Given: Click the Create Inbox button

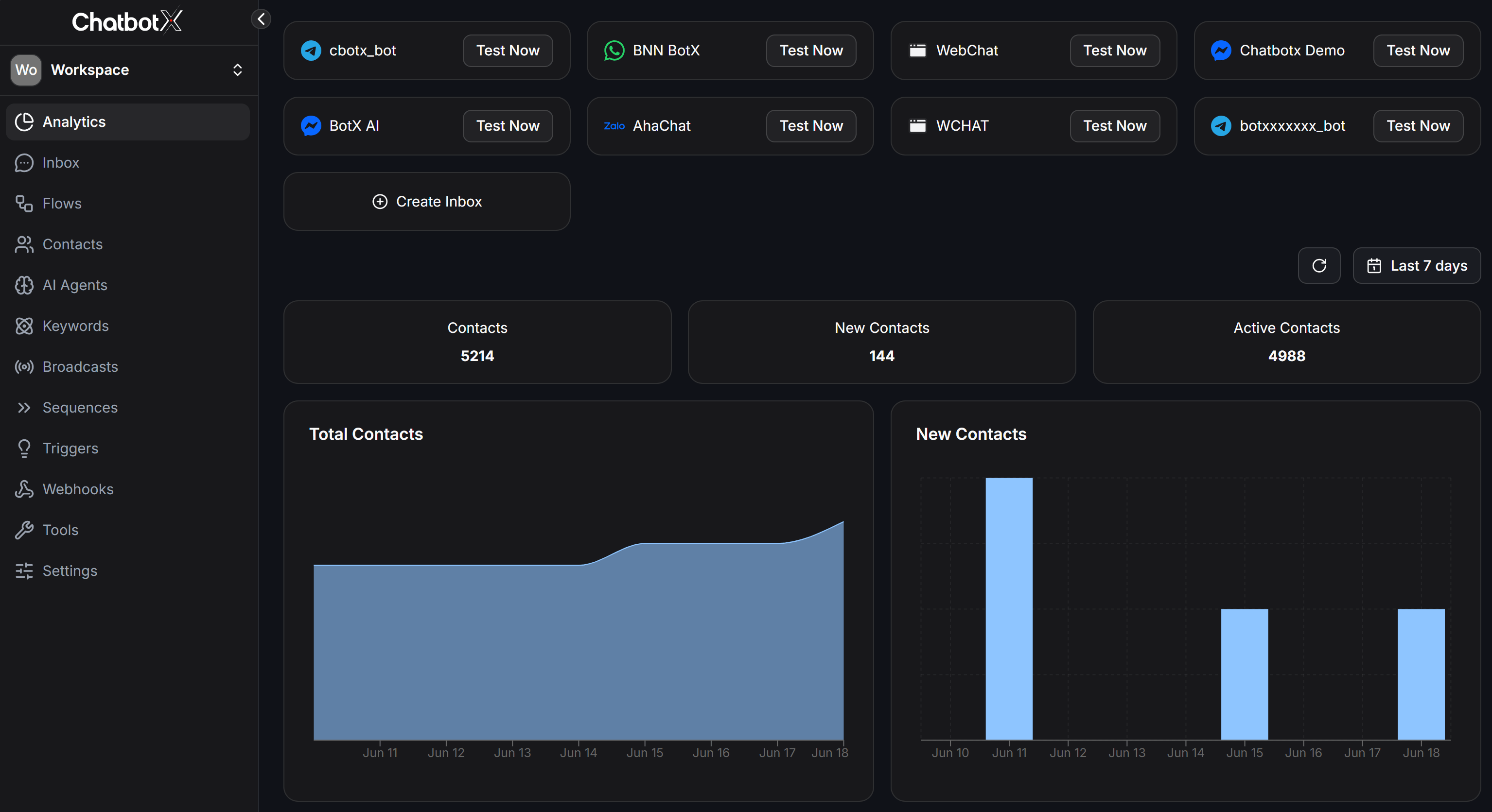Looking at the screenshot, I should (427, 201).
